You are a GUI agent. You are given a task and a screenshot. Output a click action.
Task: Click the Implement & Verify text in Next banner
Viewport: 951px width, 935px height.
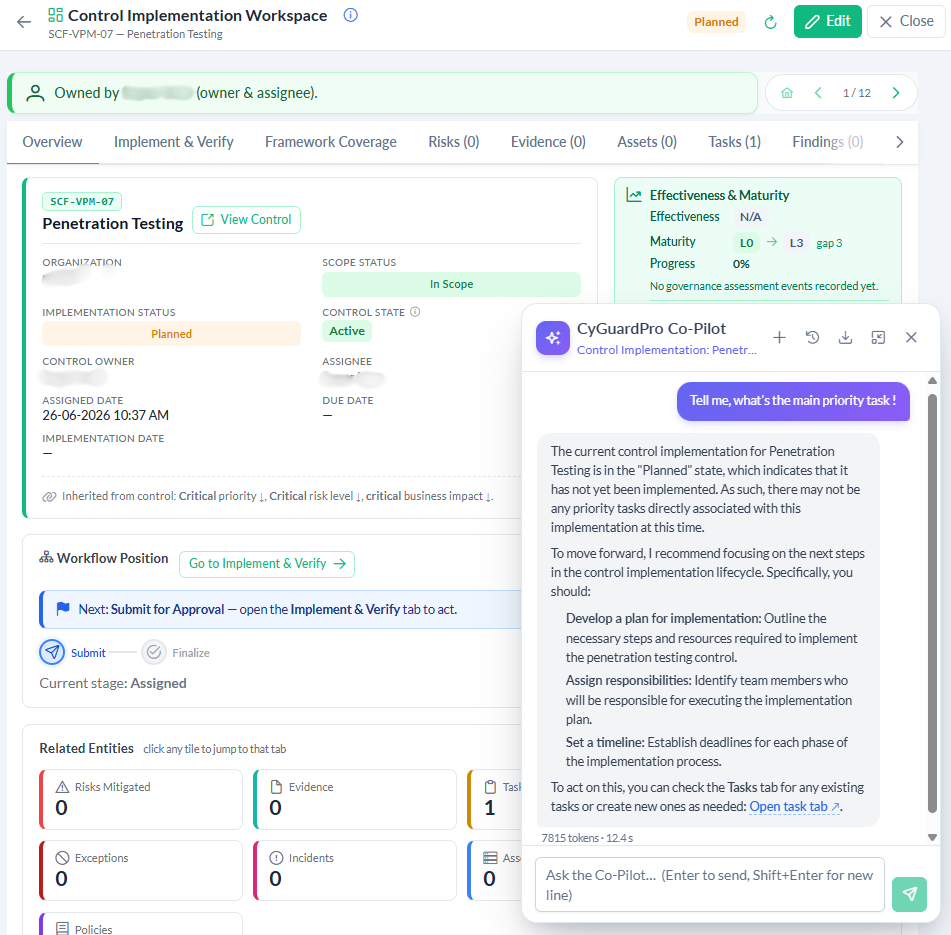point(345,609)
